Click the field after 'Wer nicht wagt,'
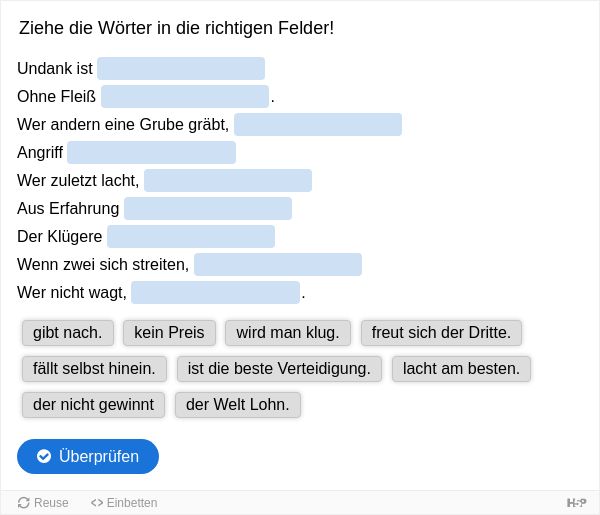 pos(215,292)
